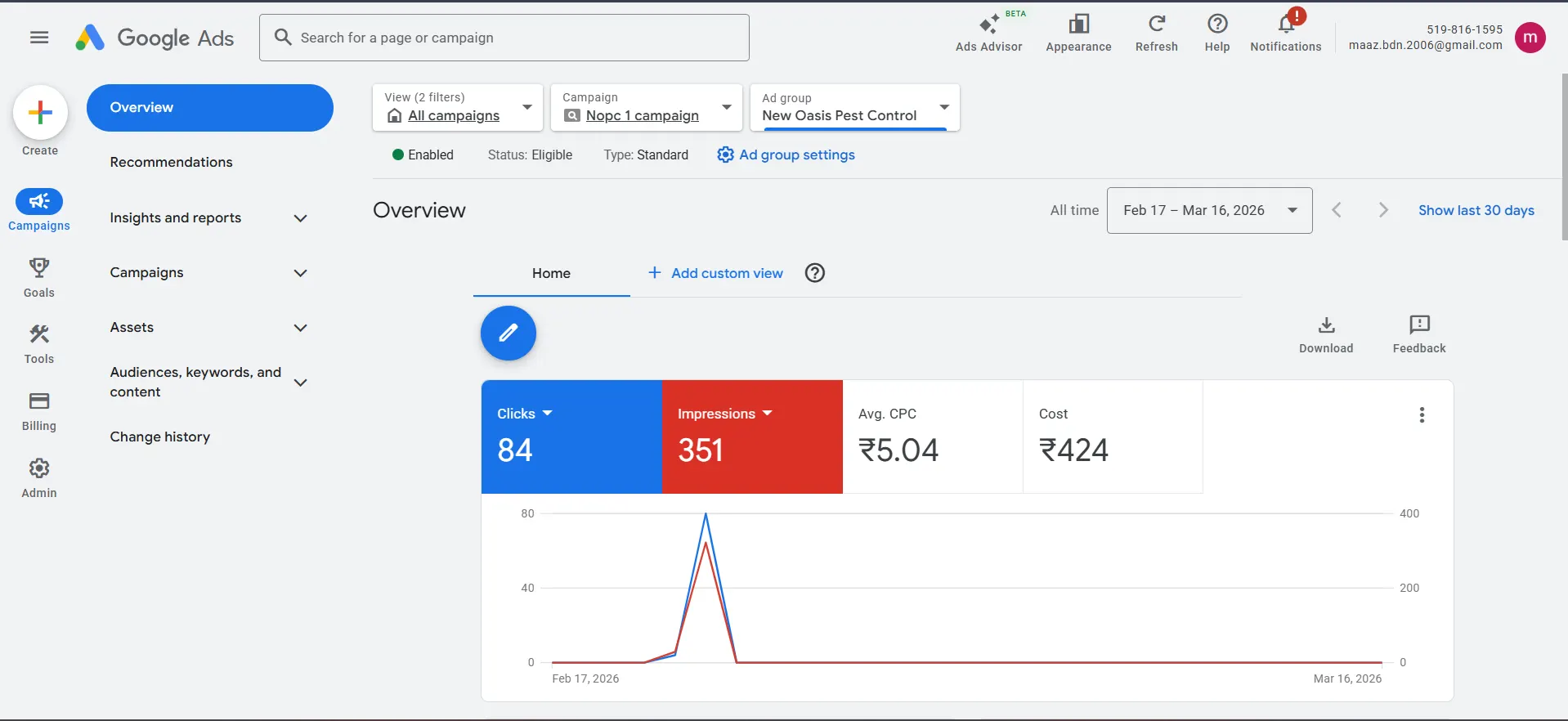The width and height of the screenshot is (1568, 721).
Task: Open Change history in sidebar
Action: (160, 437)
